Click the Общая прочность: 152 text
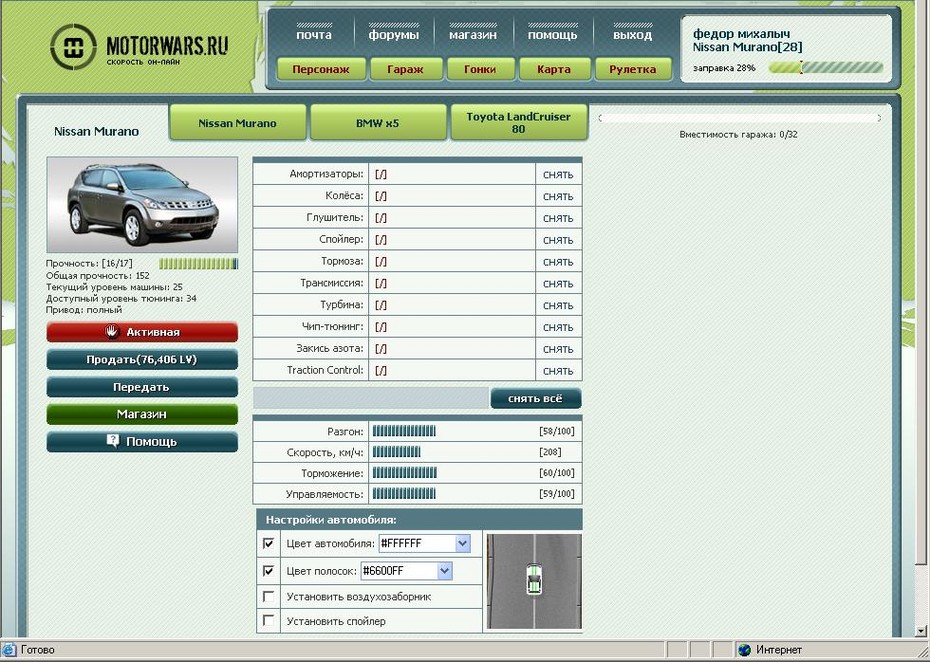The width and height of the screenshot is (930, 662). coord(98,276)
